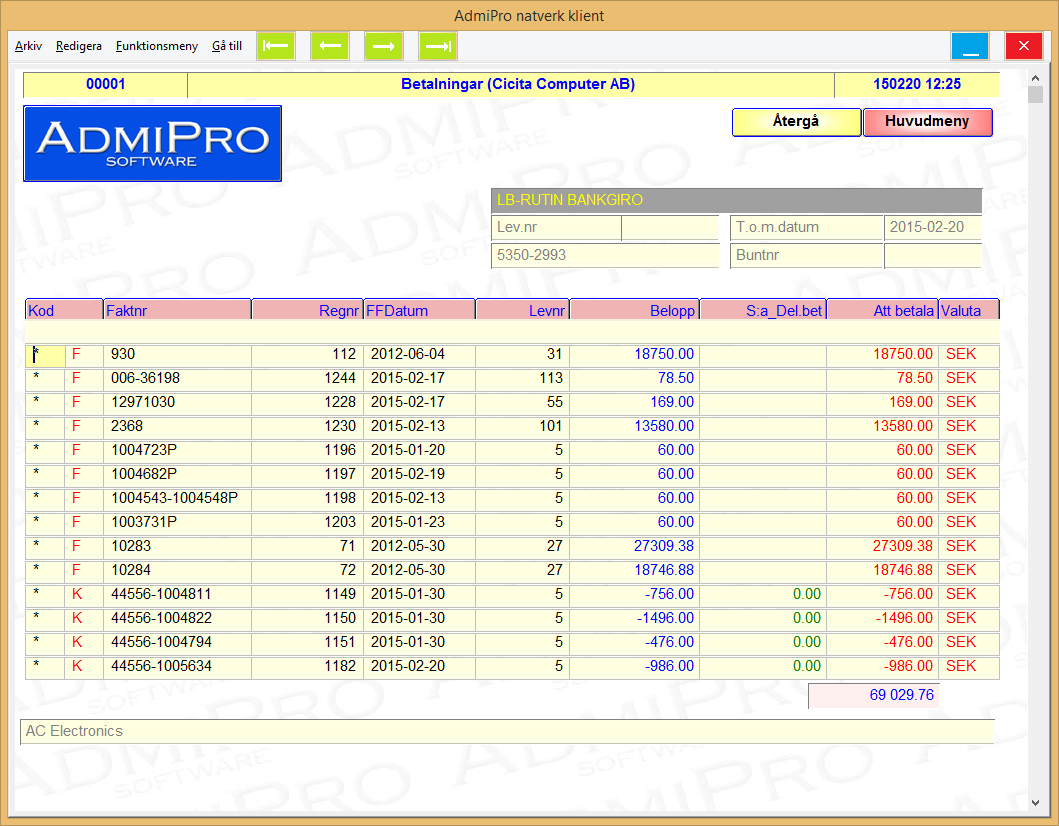Open the Redigera menu
1059x826 pixels.
click(x=79, y=46)
